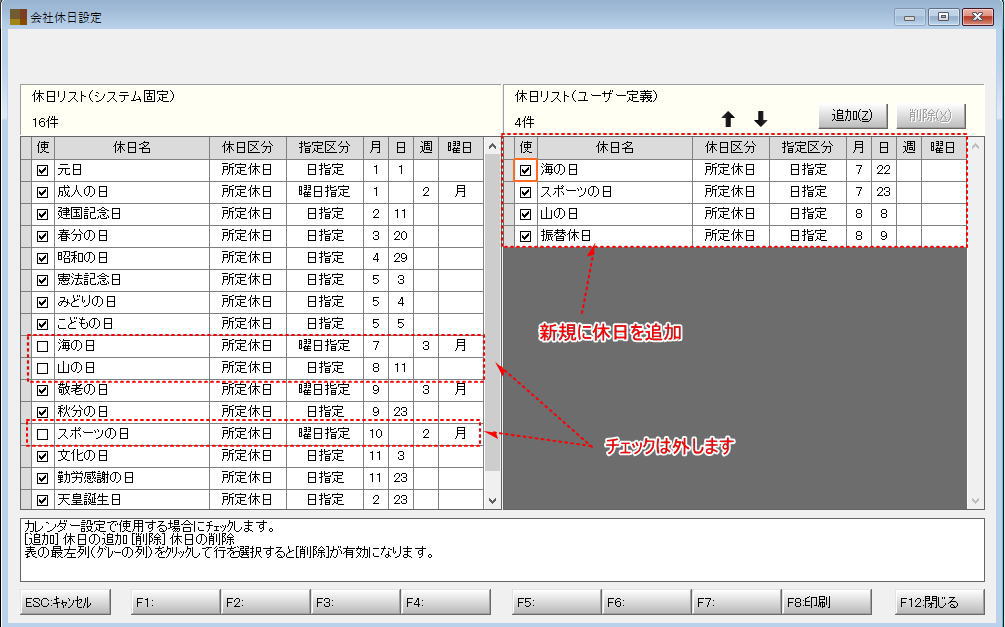Viewport: 1005px width, 627px height.
Task: Toggle user-defined スポーツの日 checkbox
Action: coord(526,192)
